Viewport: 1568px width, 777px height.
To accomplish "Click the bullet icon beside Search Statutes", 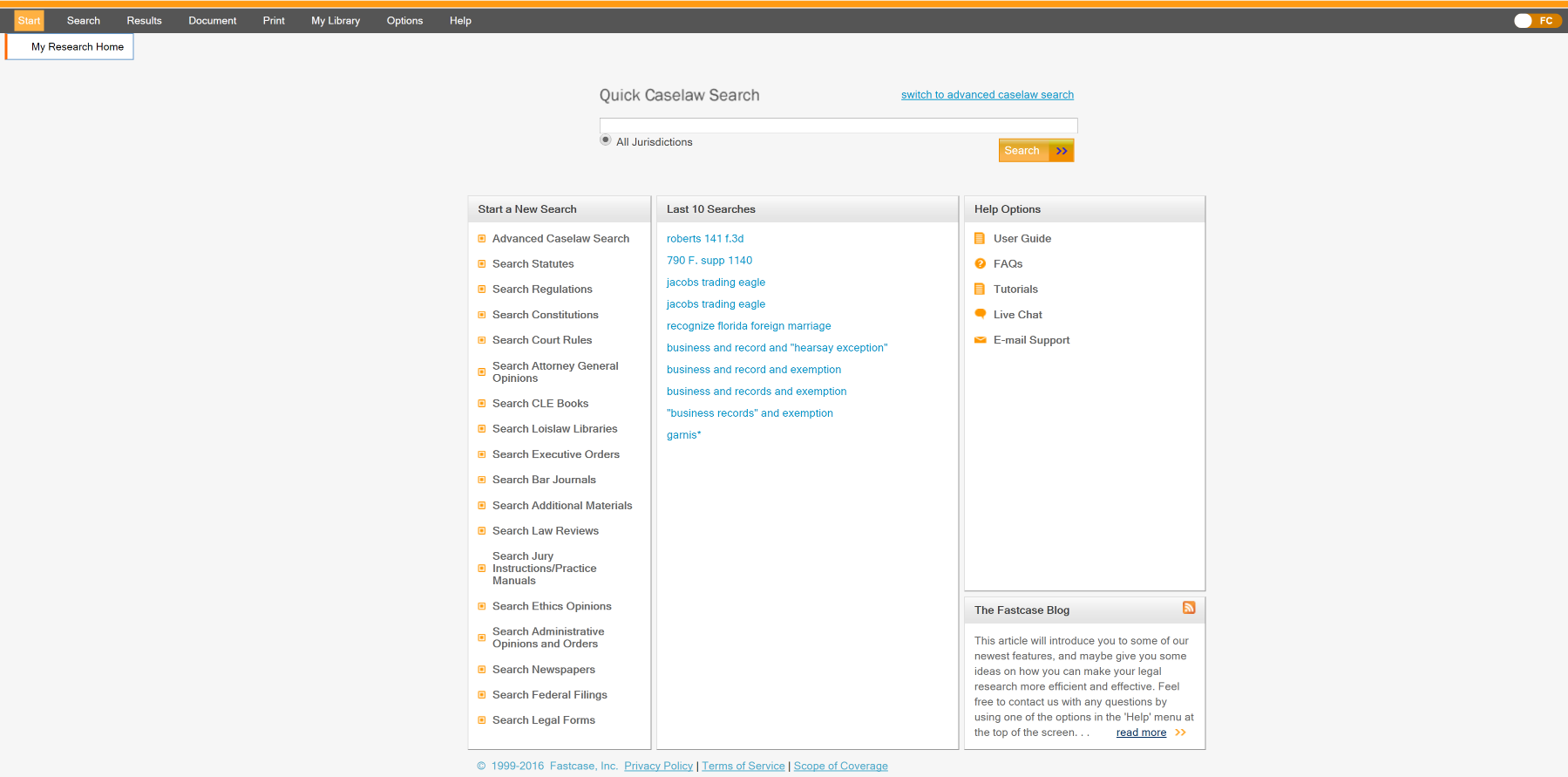I will coord(482,264).
